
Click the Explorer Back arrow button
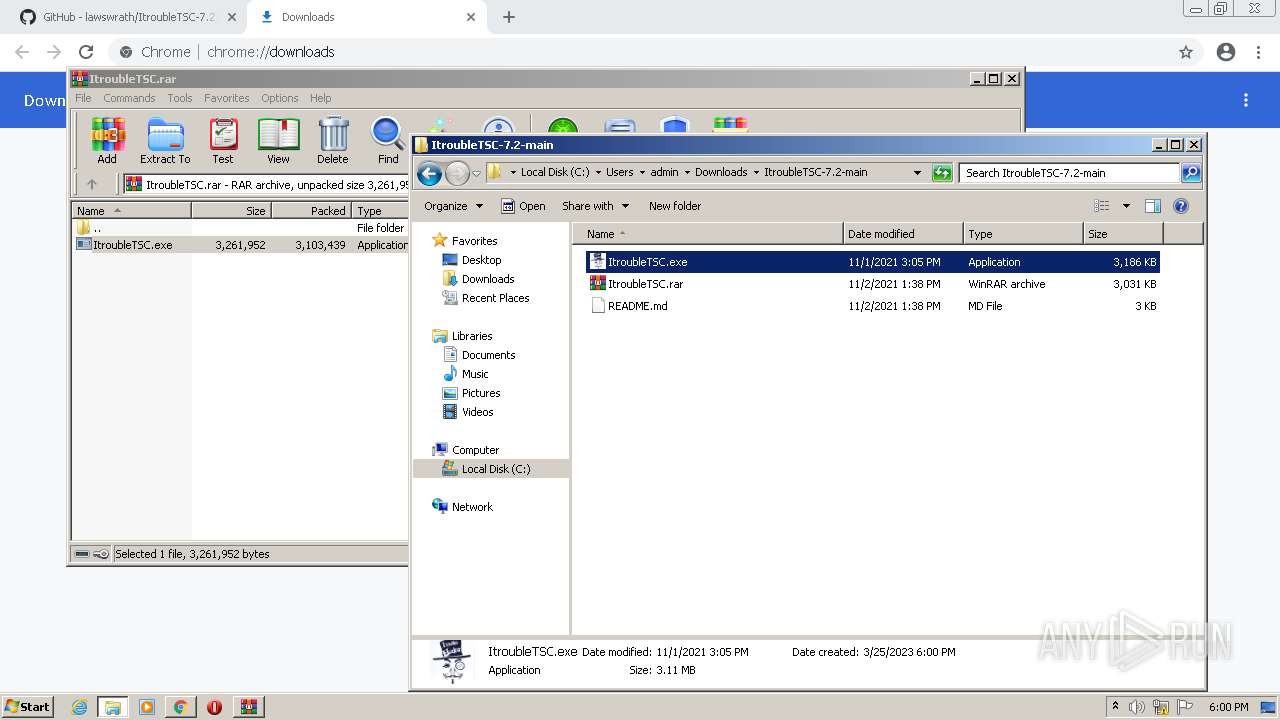(429, 173)
